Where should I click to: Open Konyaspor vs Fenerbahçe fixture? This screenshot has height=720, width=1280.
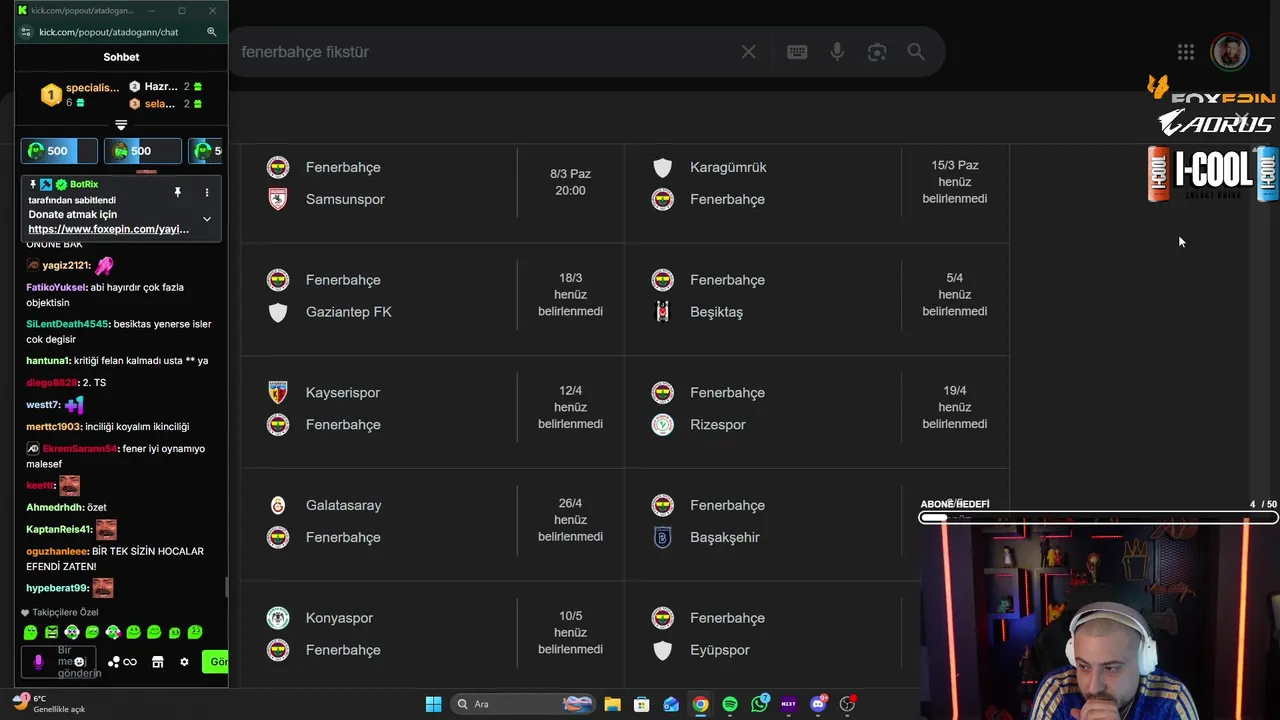433,635
